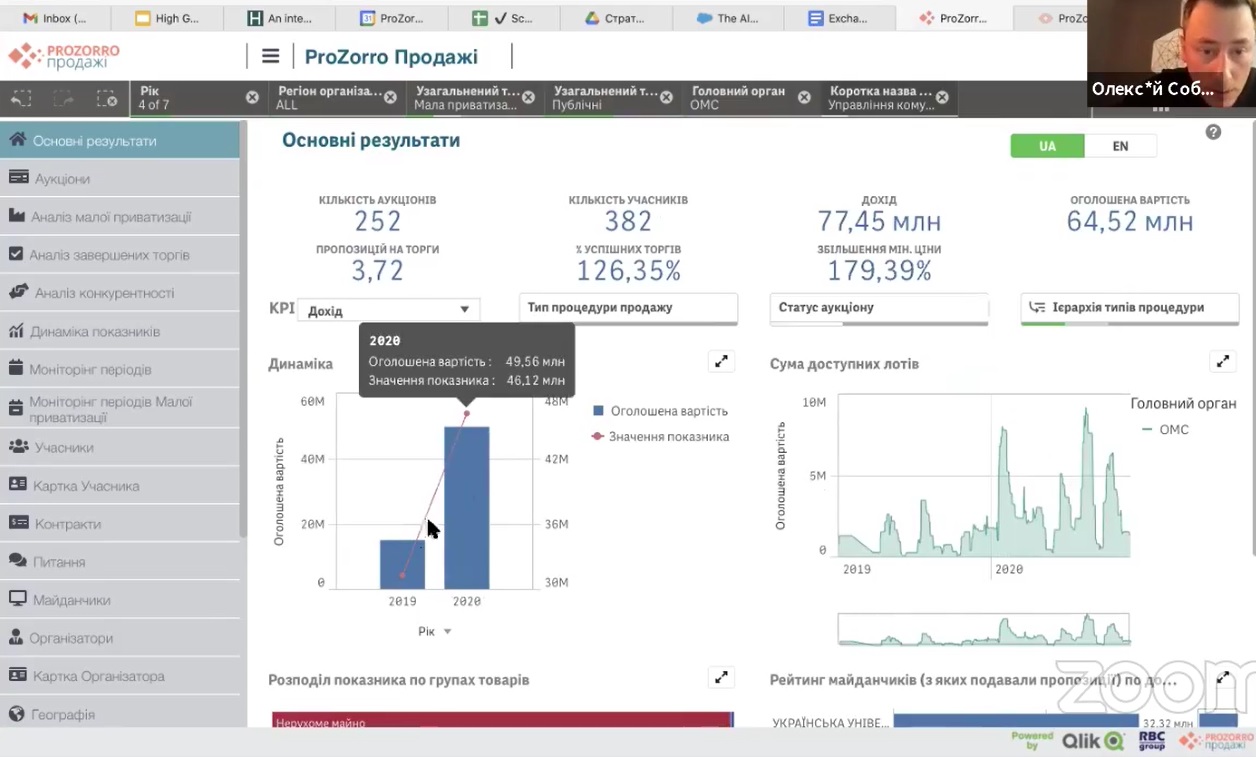Screen dimensions: 1256x757
Task: Go to Аналіз конкурентності section
Action: point(104,293)
